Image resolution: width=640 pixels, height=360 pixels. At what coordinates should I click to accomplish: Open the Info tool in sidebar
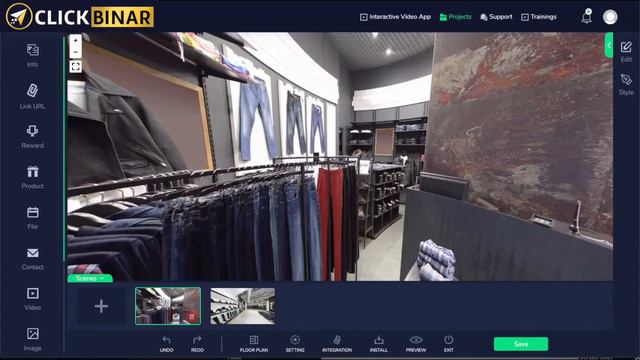click(33, 55)
